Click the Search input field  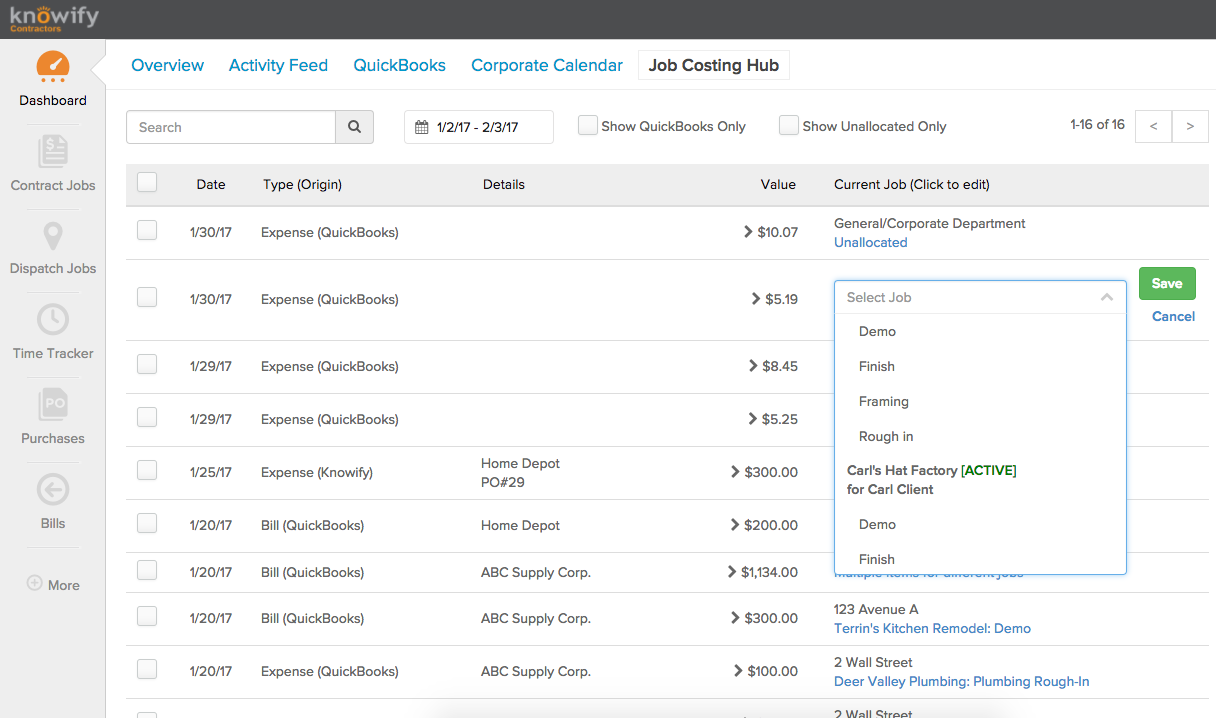coord(231,127)
